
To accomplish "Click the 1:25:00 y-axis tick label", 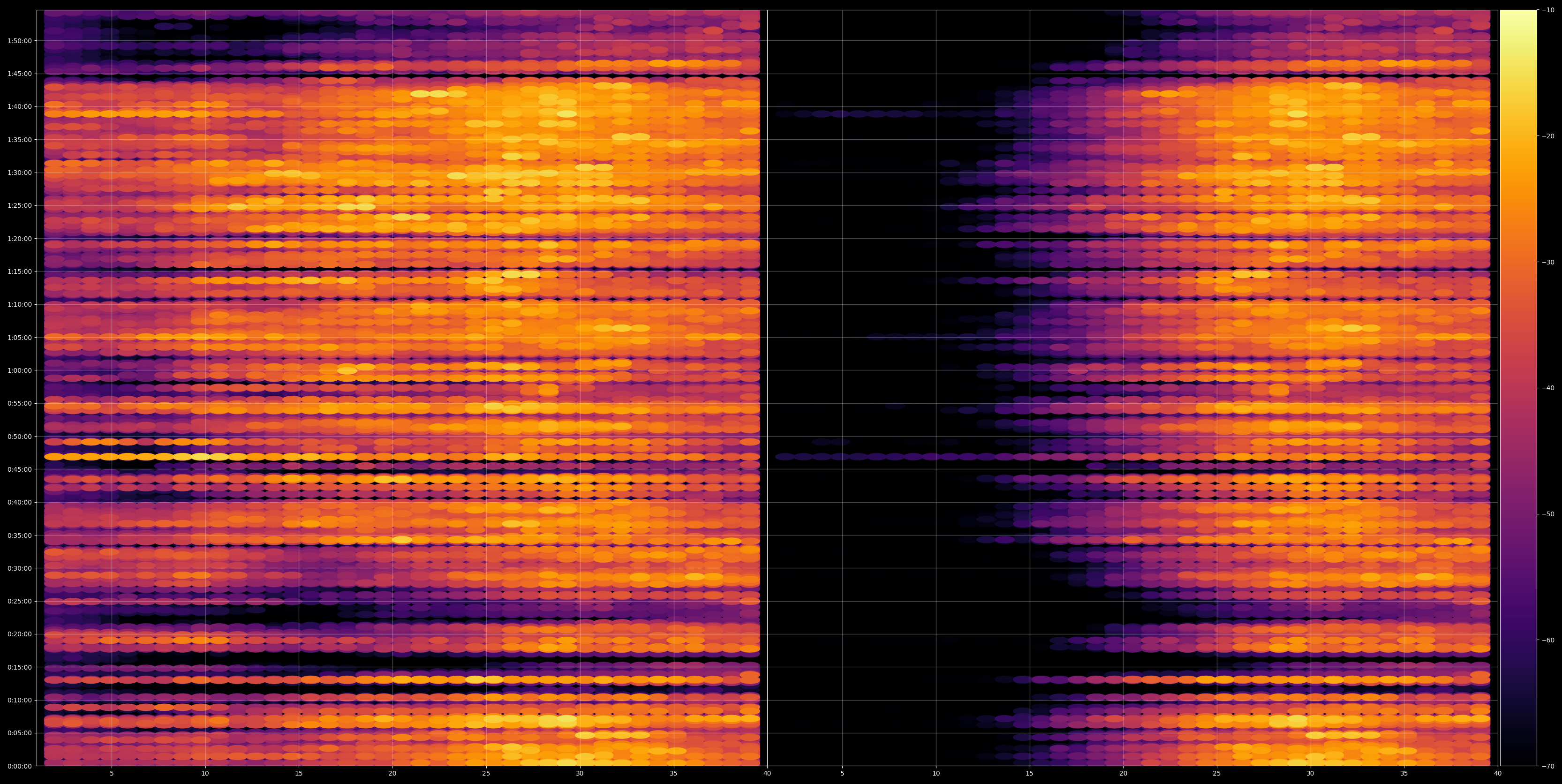I will 19,205.
